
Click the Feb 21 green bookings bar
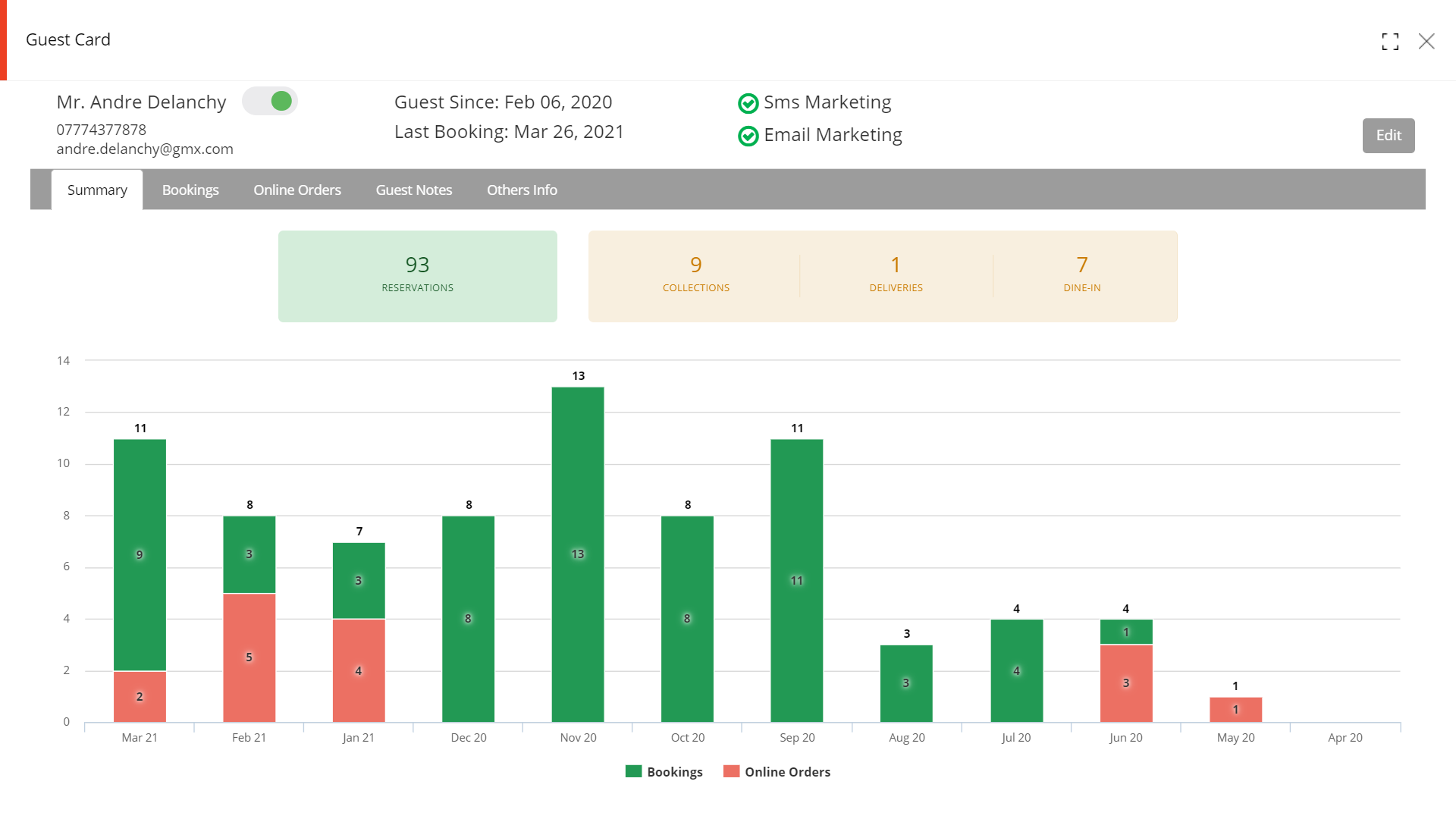coord(249,554)
